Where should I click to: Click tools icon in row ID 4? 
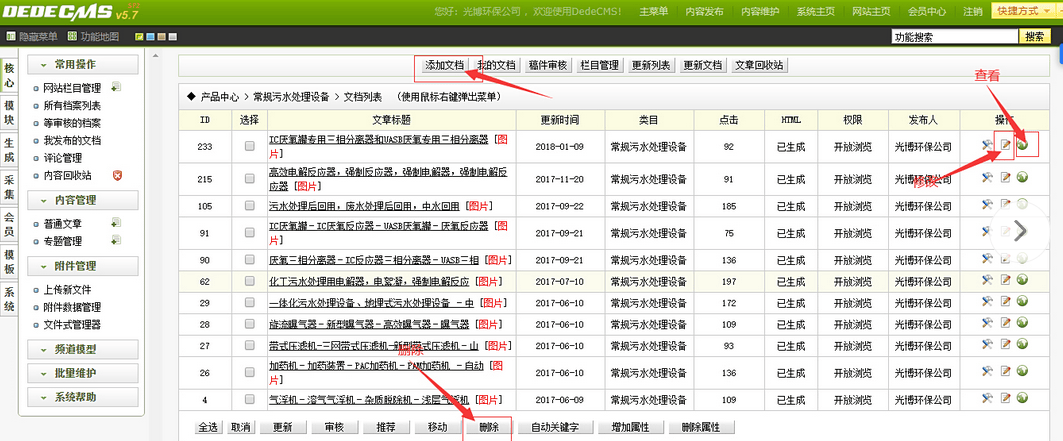(x=987, y=398)
